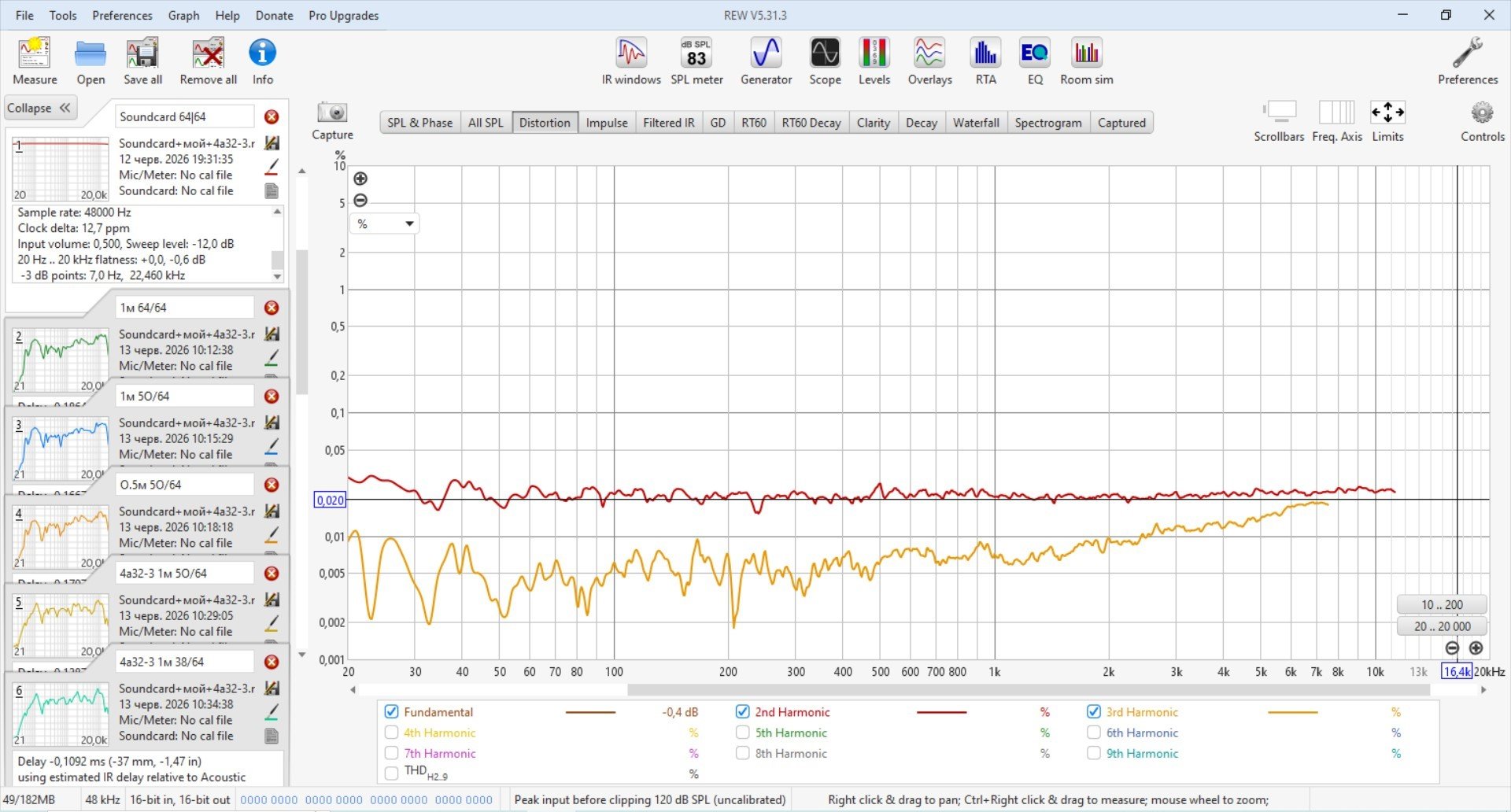Viewport: 1511px width, 812px height.
Task: Switch to the Waterfall tab
Action: (x=976, y=123)
